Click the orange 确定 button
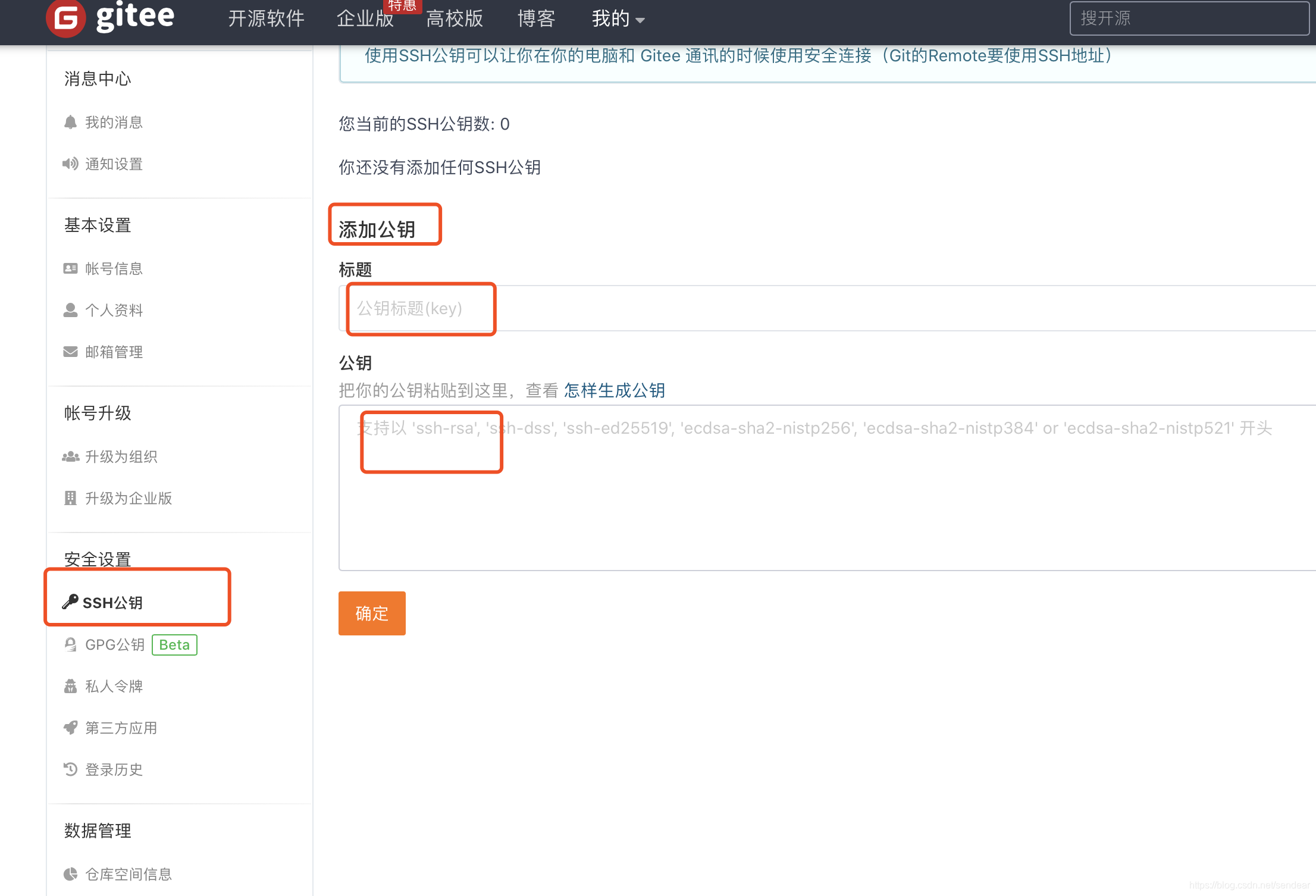This screenshot has width=1316, height=896. tap(372, 613)
